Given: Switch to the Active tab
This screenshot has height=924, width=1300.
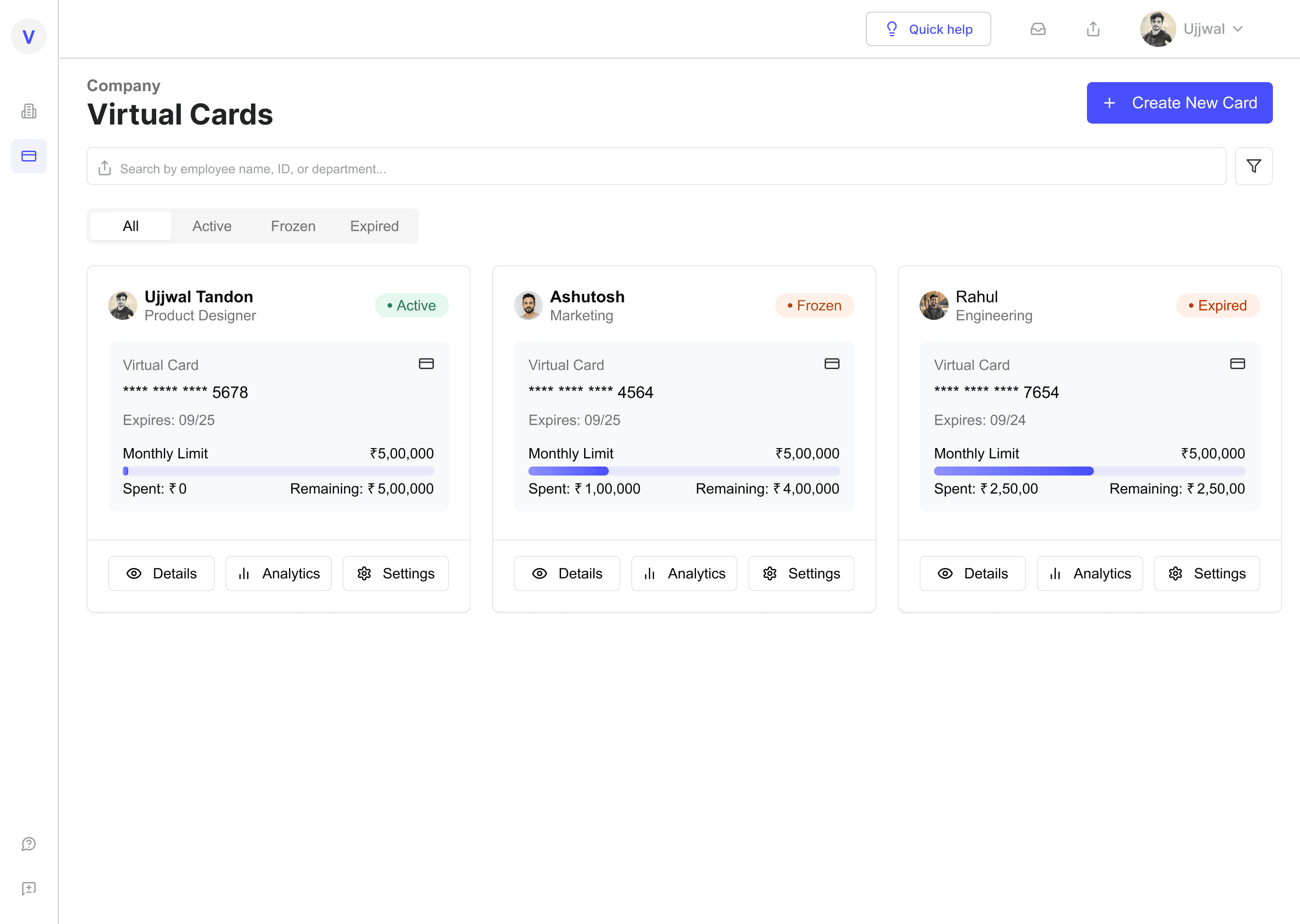Looking at the screenshot, I should [x=212, y=226].
